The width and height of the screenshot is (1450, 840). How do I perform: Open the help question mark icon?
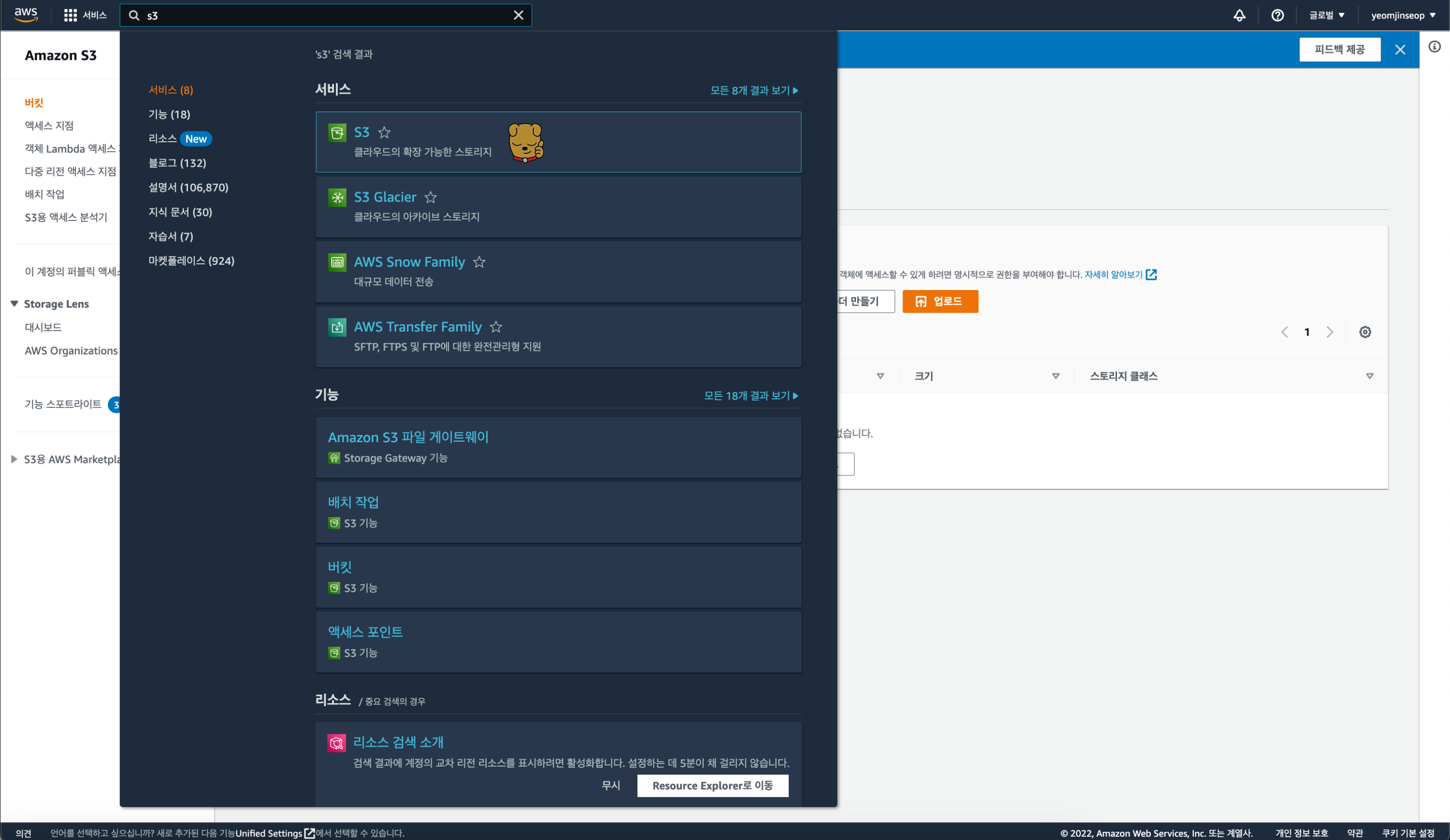1277,15
